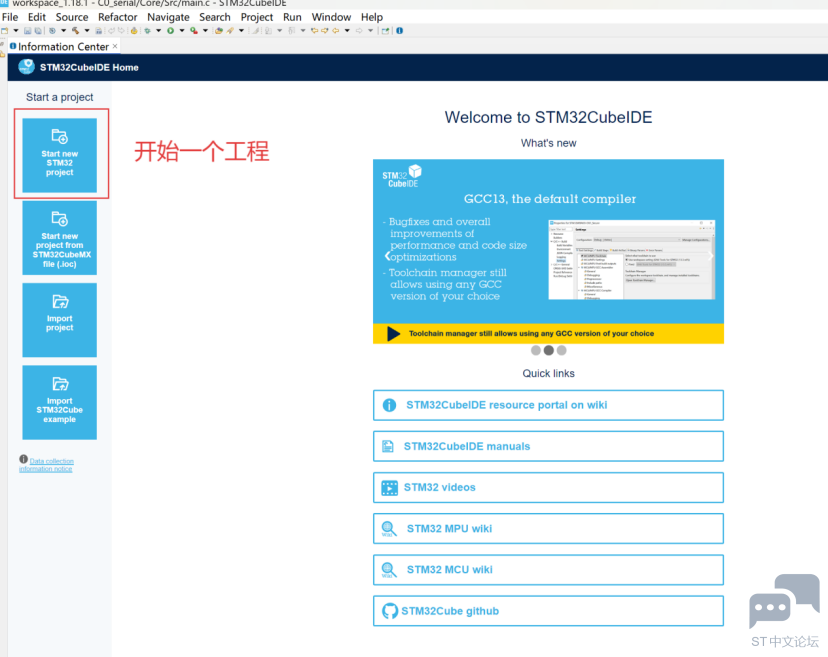This screenshot has width=828, height=657.
Task: Click the green Run toolbar icon
Action: pyautogui.click(x=170, y=31)
